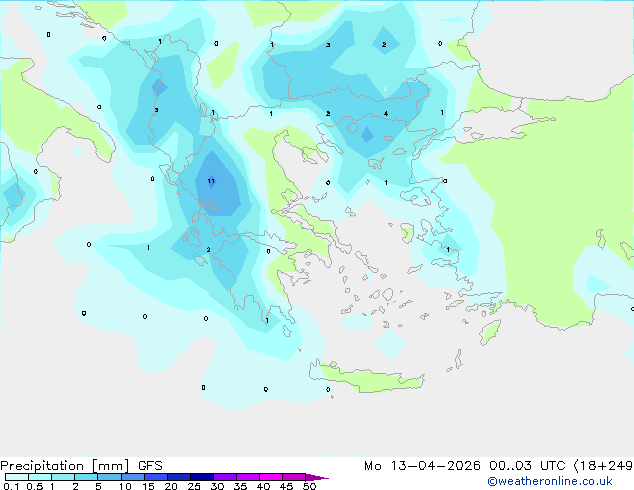634x490 pixels.
Task: Pick the 15–20 mm legend swatch
Action: [x=156, y=477]
